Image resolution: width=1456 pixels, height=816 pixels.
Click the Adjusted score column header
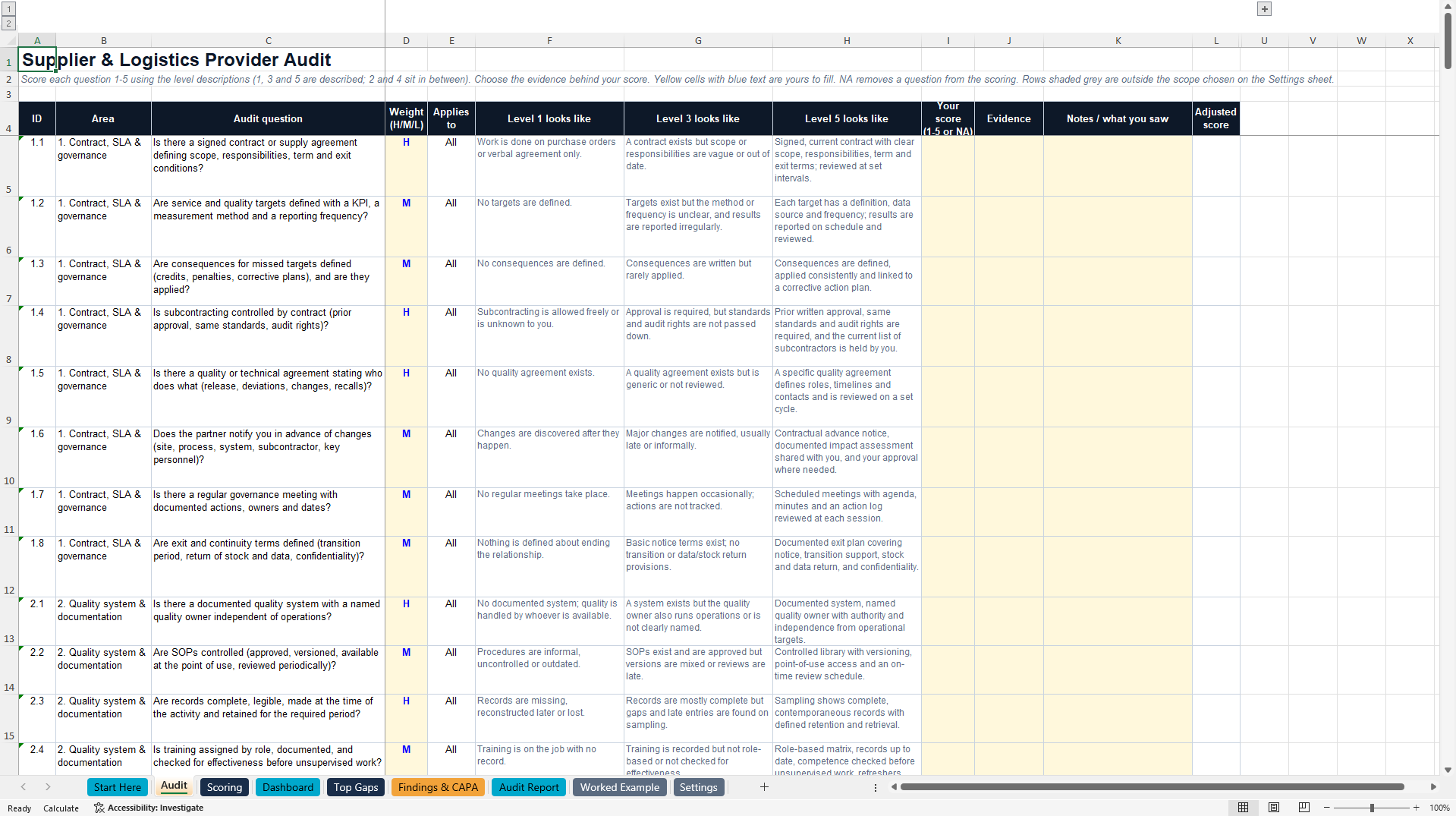click(x=1215, y=118)
